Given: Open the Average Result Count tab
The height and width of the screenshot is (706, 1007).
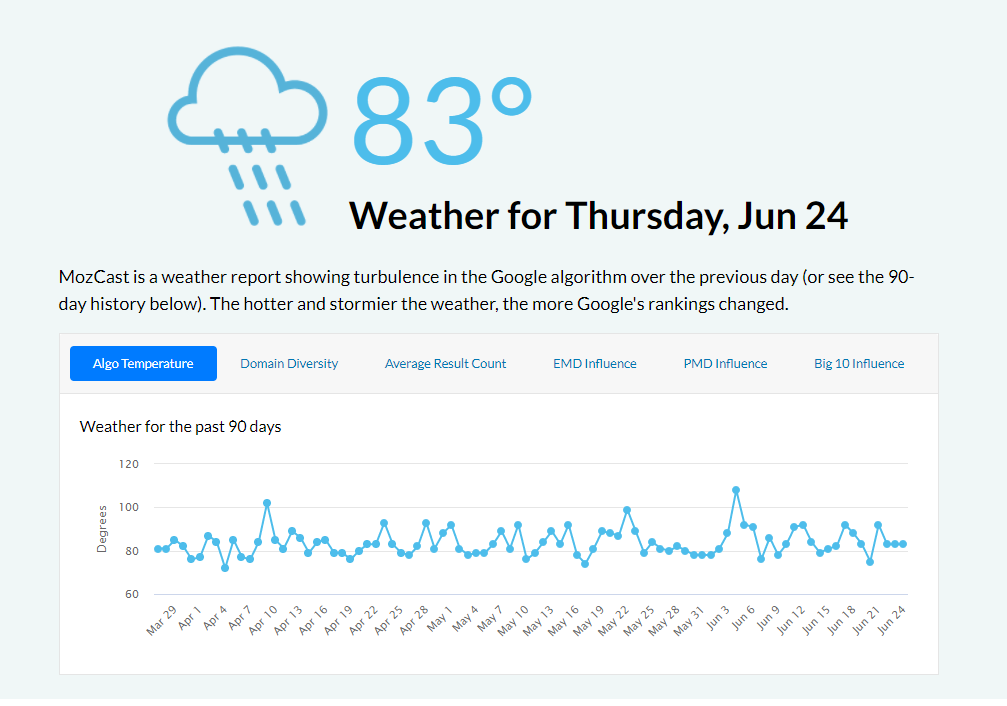Looking at the screenshot, I should (445, 364).
